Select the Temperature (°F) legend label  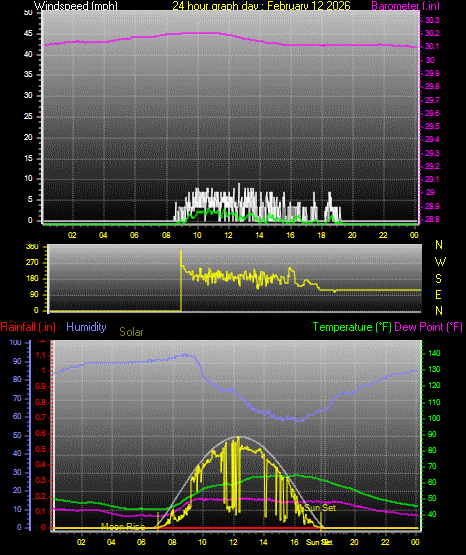point(352,327)
